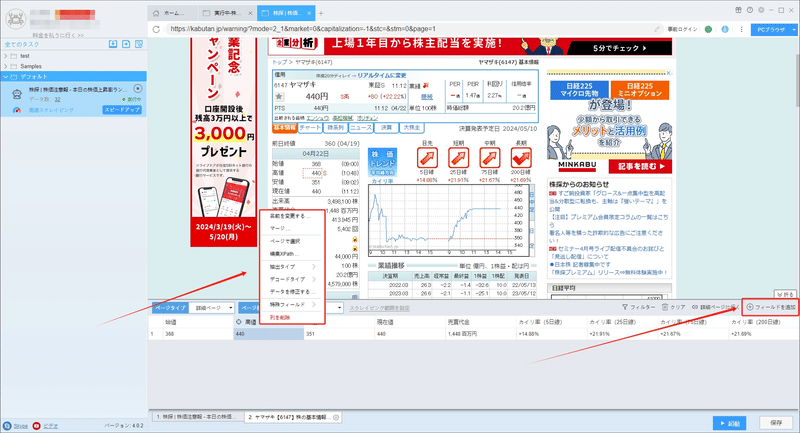800x433 pixels.
Task: Expand the Samples folder
Action: (x=6, y=66)
